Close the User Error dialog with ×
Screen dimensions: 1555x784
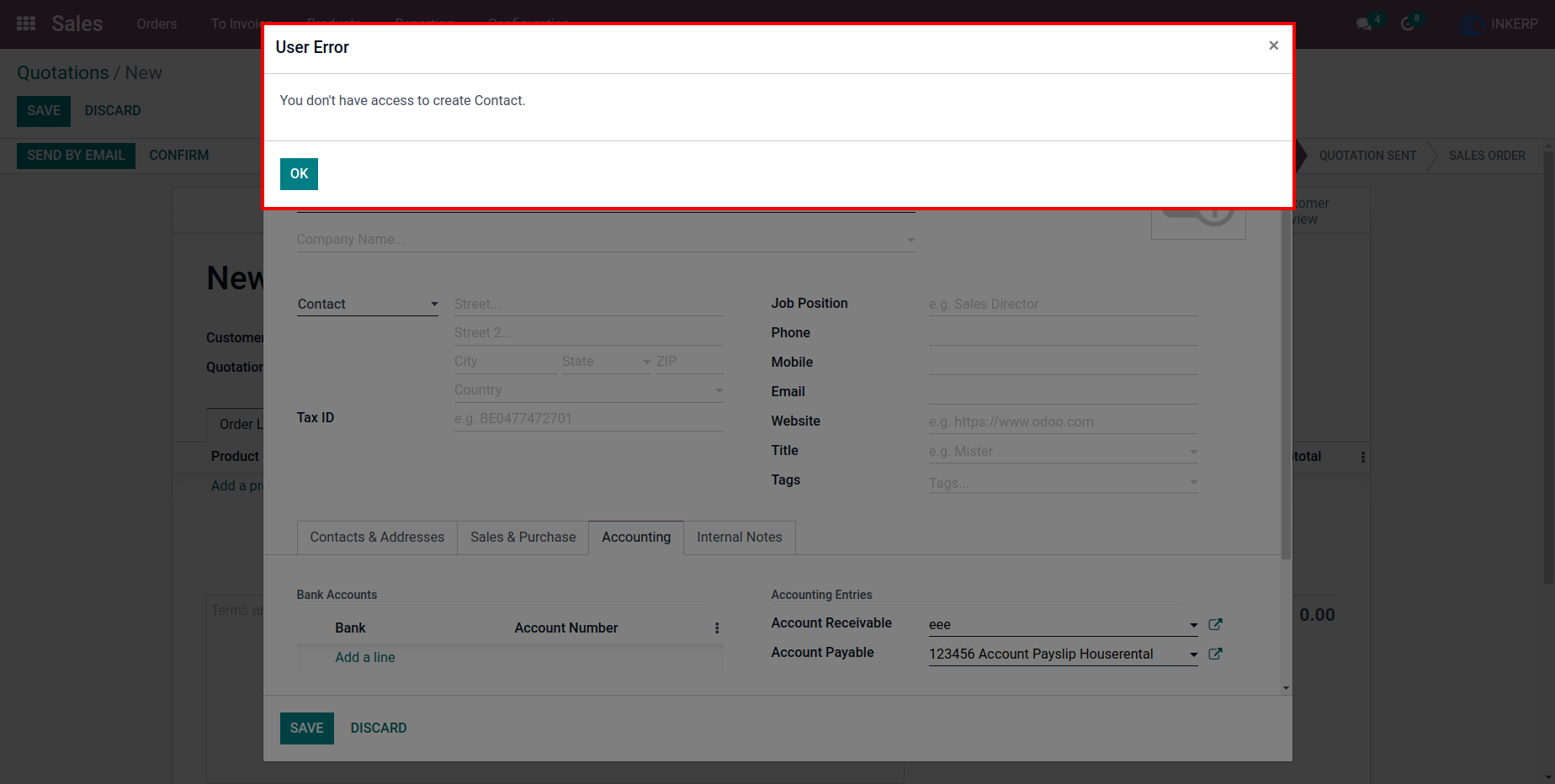(x=1274, y=45)
